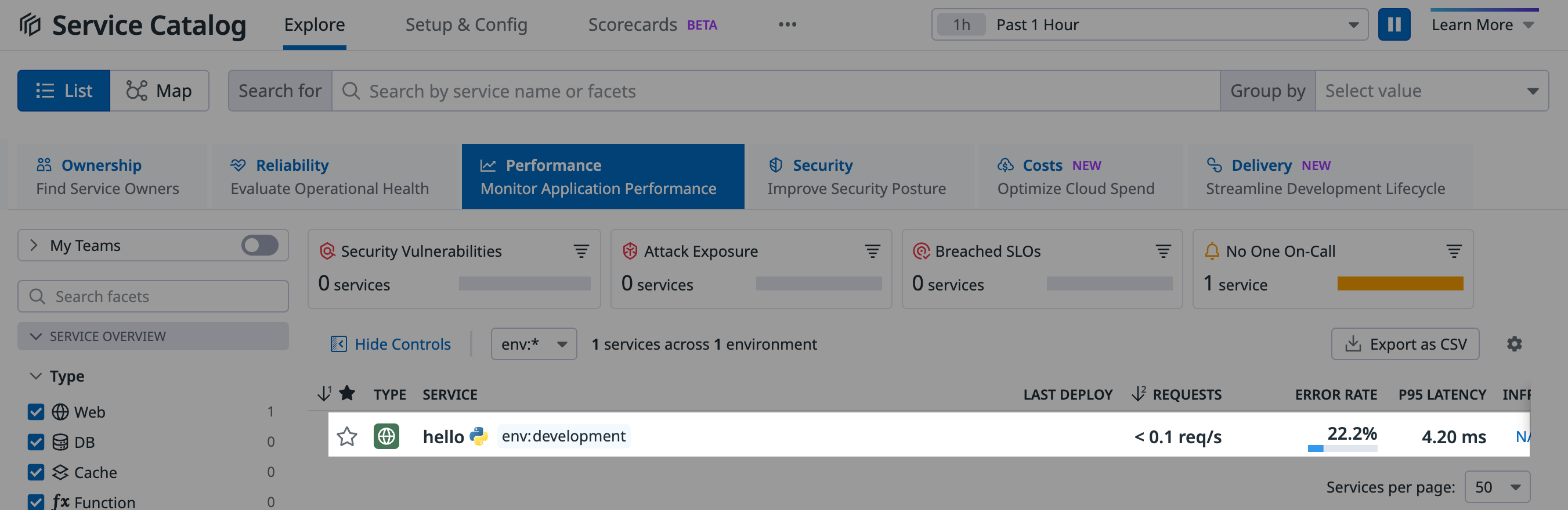1568x510 pixels.
Task: Open the Services per page dropdown
Action: click(1497, 487)
